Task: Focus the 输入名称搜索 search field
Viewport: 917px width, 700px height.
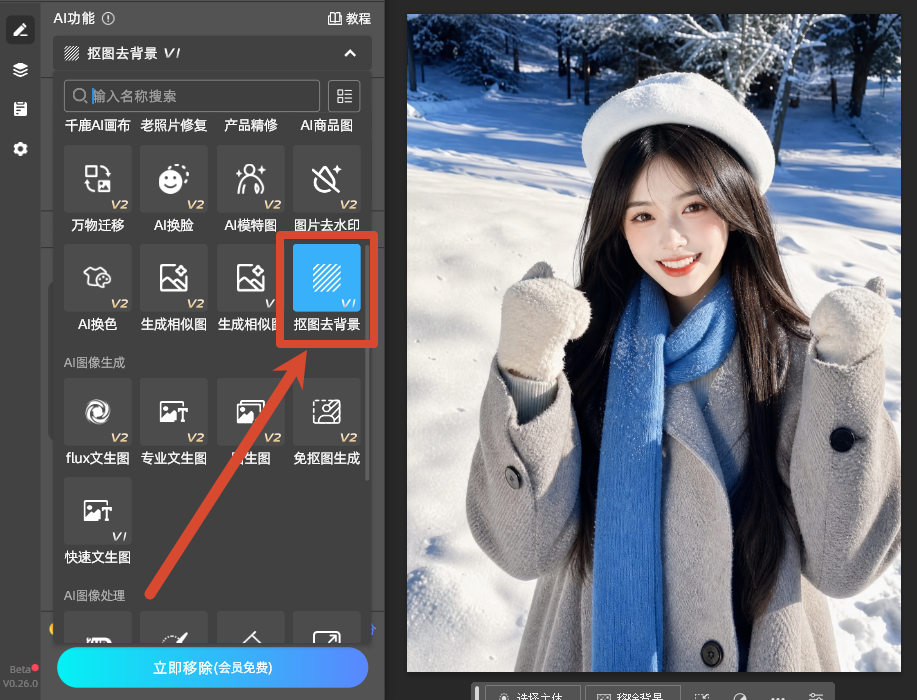Action: [192, 96]
